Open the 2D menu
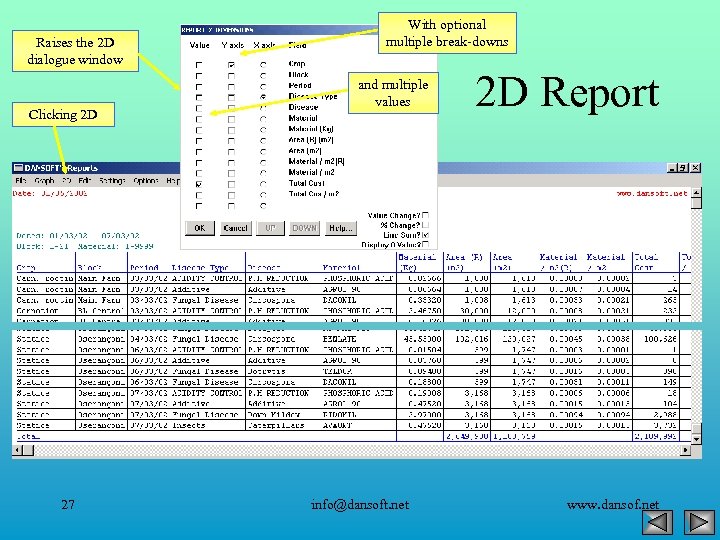Viewport: 720px width, 540px height. [x=67, y=181]
